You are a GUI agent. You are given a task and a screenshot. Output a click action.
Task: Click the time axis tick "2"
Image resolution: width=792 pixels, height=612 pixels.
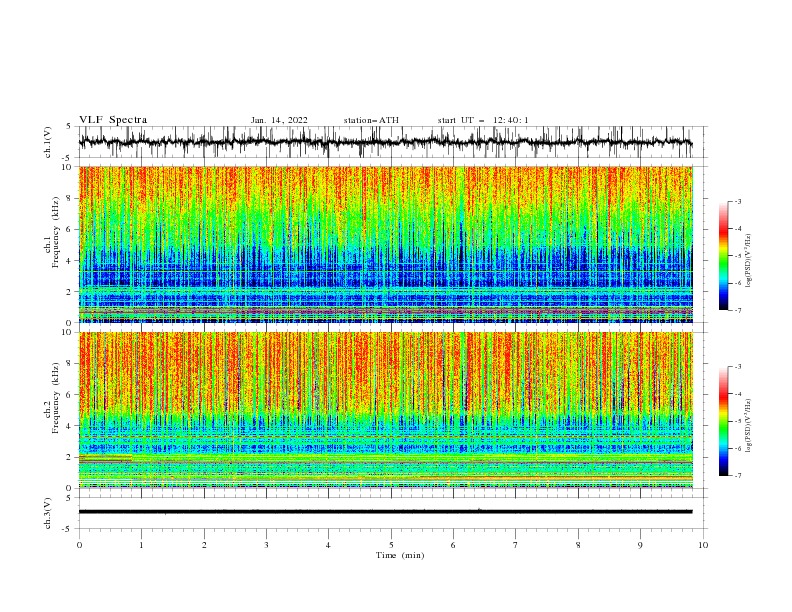point(204,545)
